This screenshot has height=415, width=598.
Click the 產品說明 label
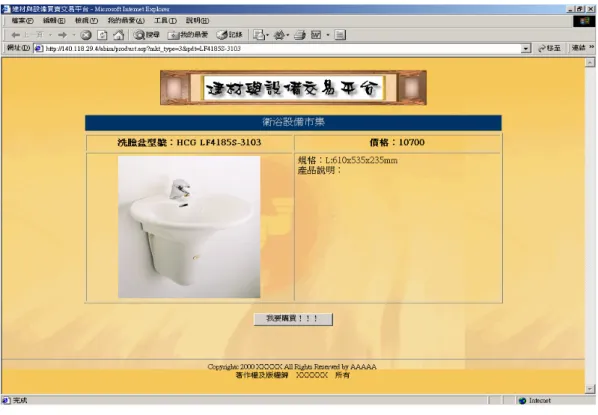tap(319, 170)
